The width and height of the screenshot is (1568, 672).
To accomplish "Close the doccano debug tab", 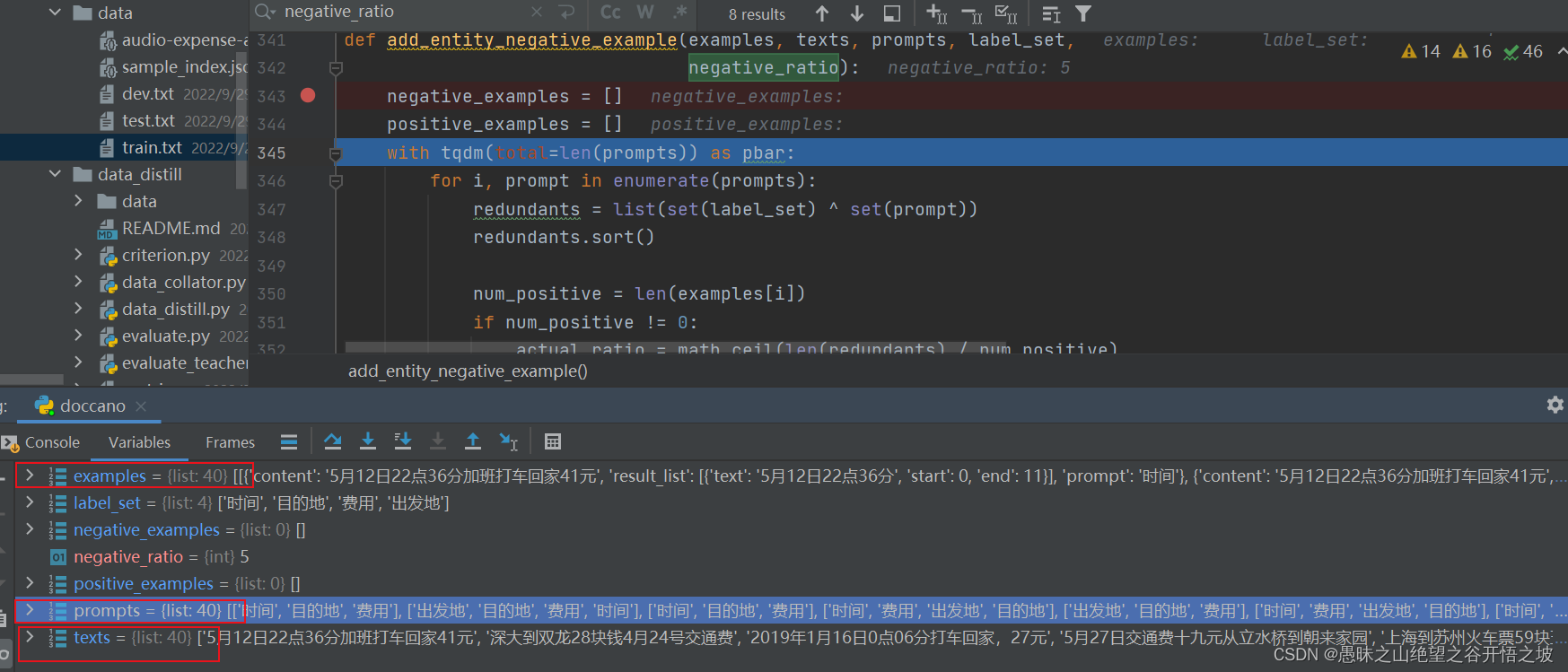I will click(x=141, y=406).
